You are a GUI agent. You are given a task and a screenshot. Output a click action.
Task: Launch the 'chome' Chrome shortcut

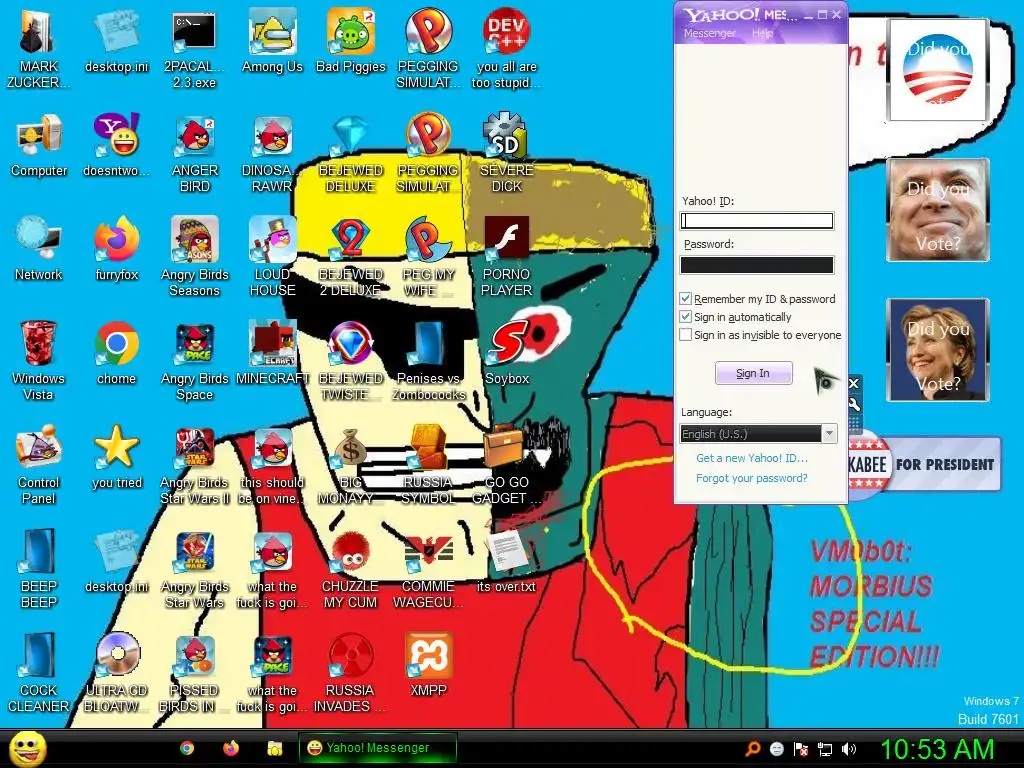(116, 353)
